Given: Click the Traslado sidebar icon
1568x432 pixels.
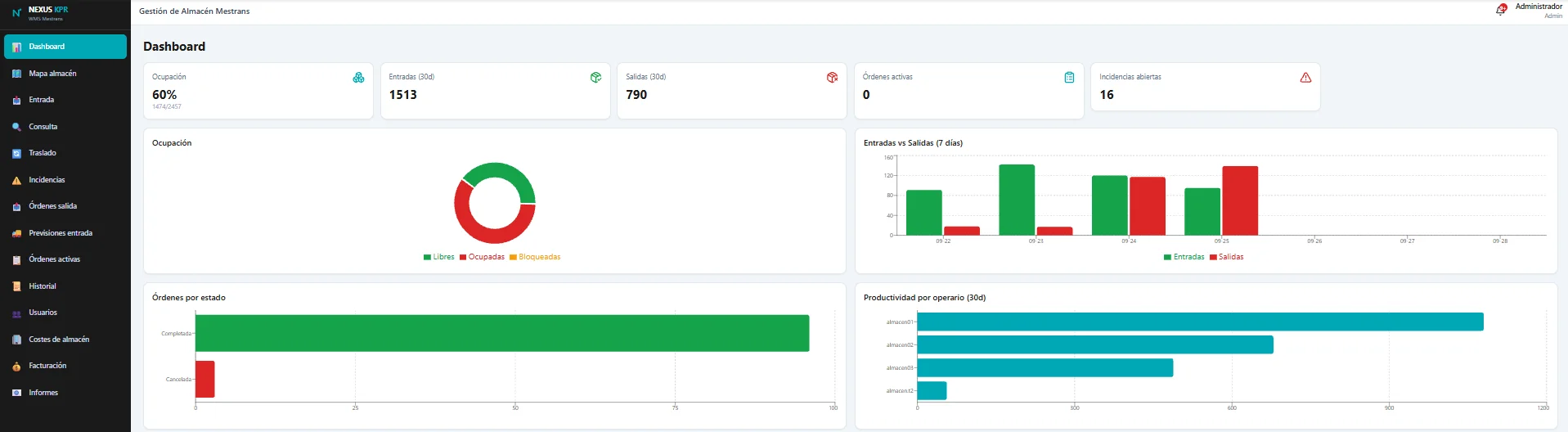Looking at the screenshot, I should (x=16, y=153).
